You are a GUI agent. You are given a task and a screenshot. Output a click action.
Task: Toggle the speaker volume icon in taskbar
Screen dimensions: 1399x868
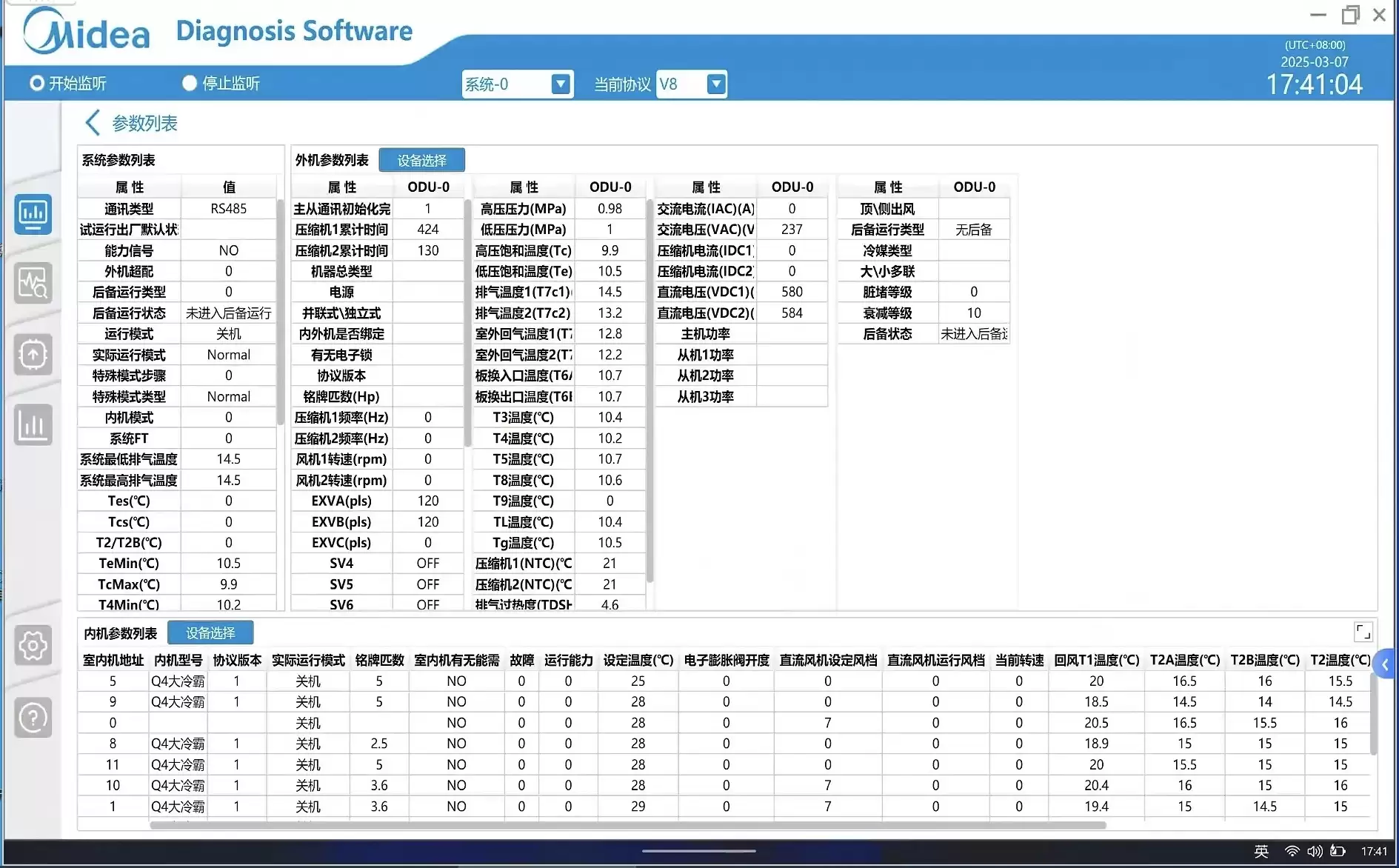pyautogui.click(x=1314, y=851)
